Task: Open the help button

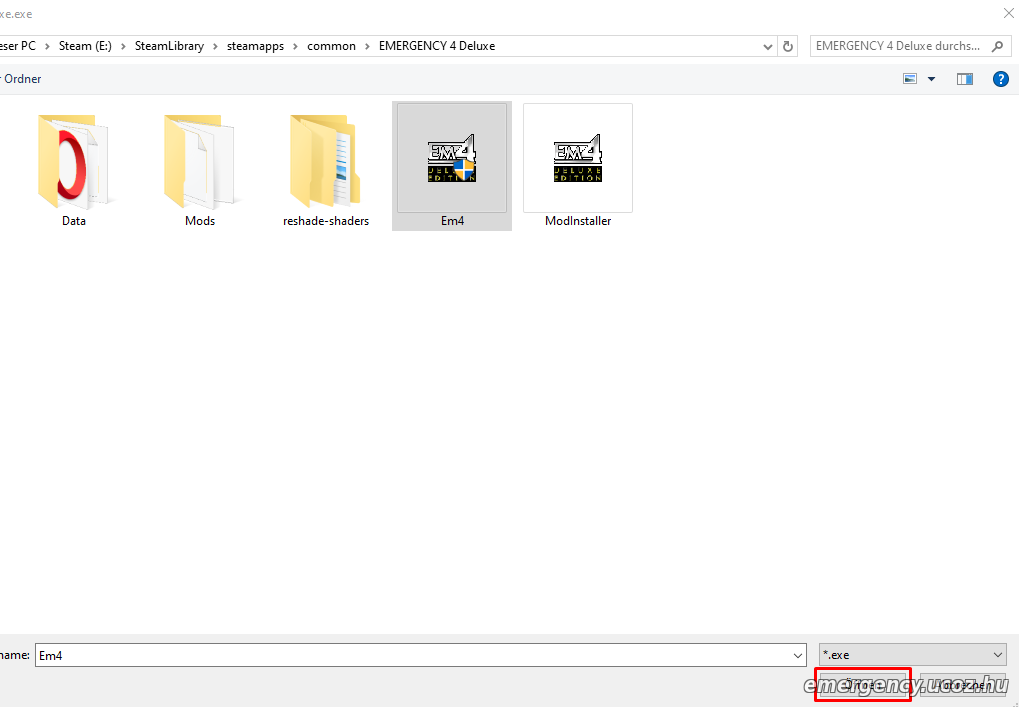Action: (1001, 79)
